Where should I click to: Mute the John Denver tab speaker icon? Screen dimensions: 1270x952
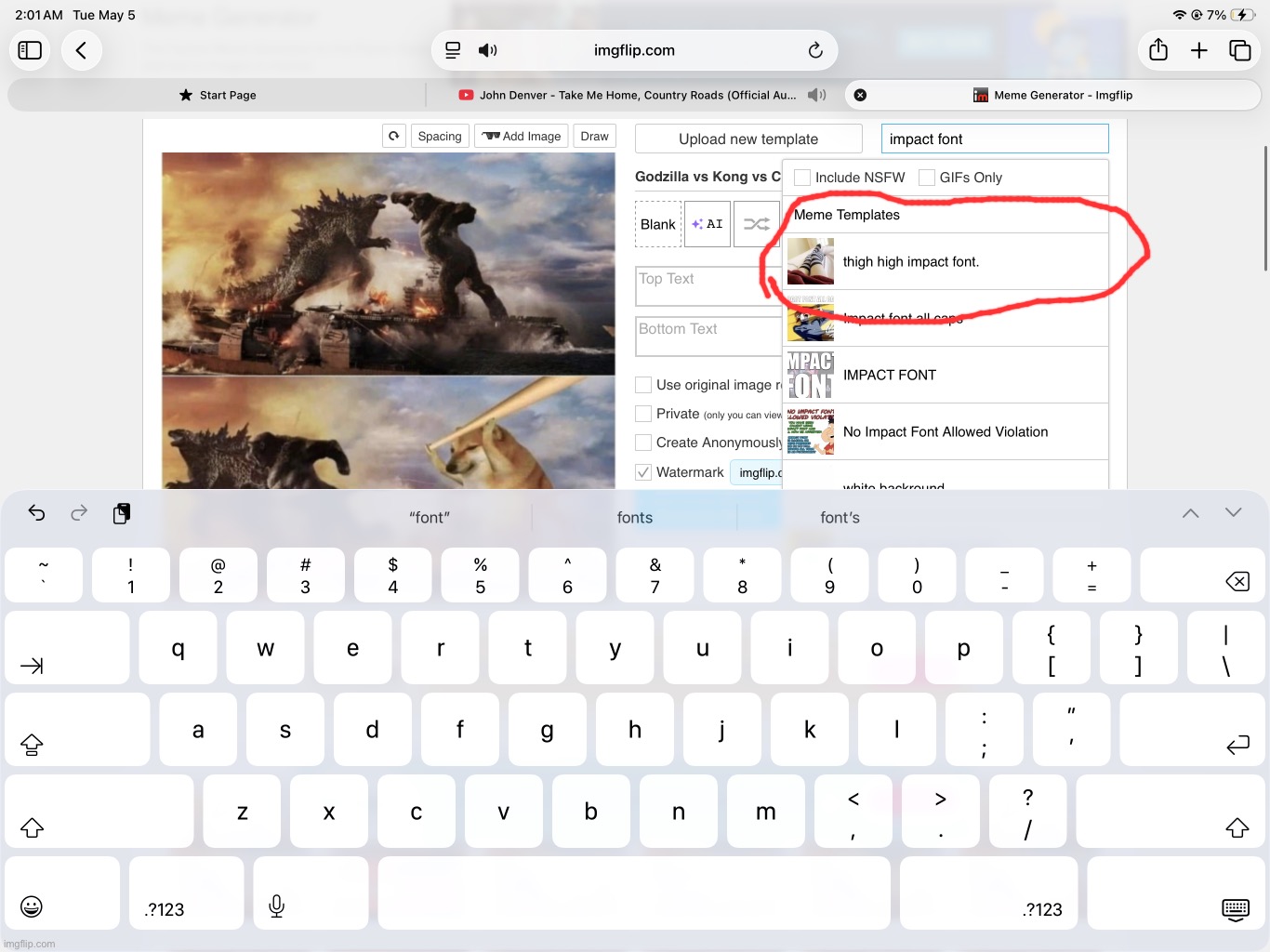817,95
